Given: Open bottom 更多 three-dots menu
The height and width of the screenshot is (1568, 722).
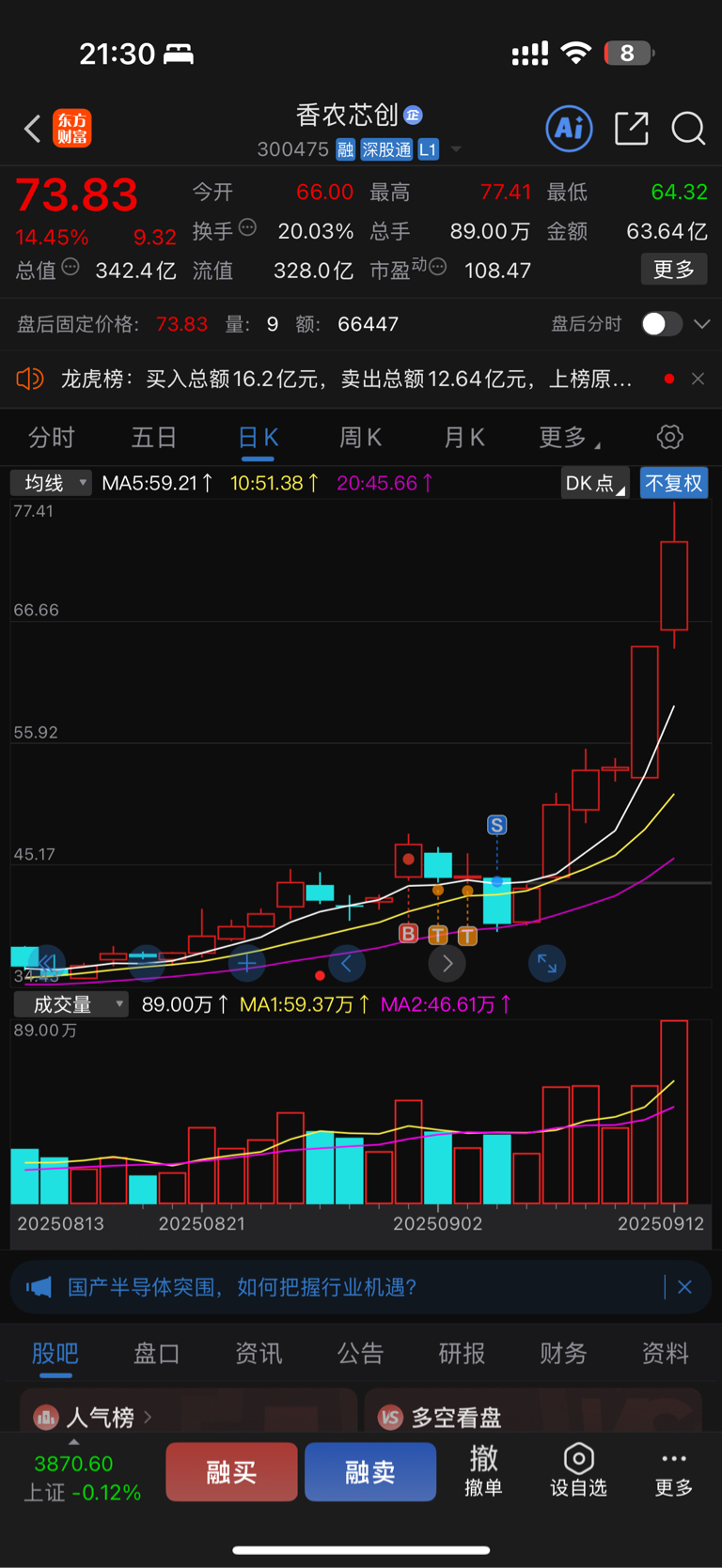Looking at the screenshot, I should point(674,1470).
